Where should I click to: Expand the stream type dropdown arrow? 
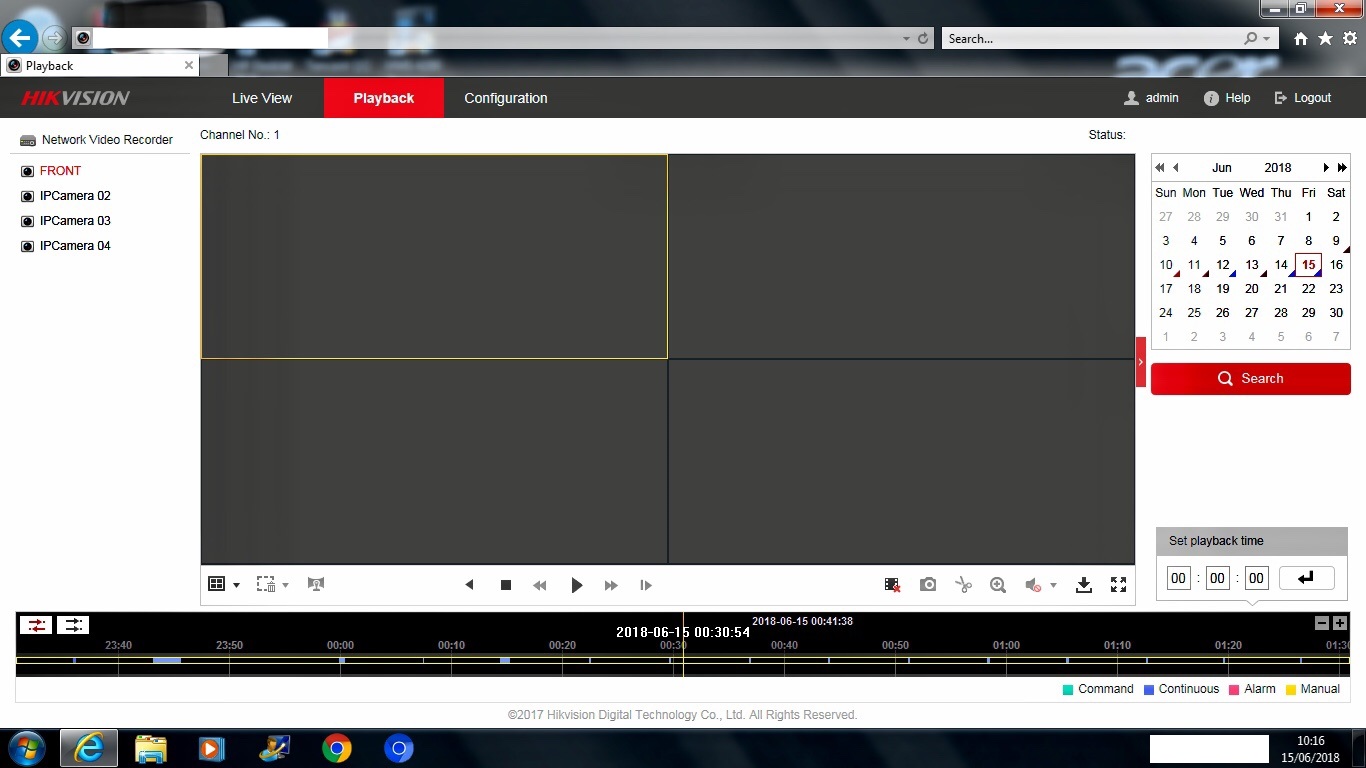[x=285, y=585]
